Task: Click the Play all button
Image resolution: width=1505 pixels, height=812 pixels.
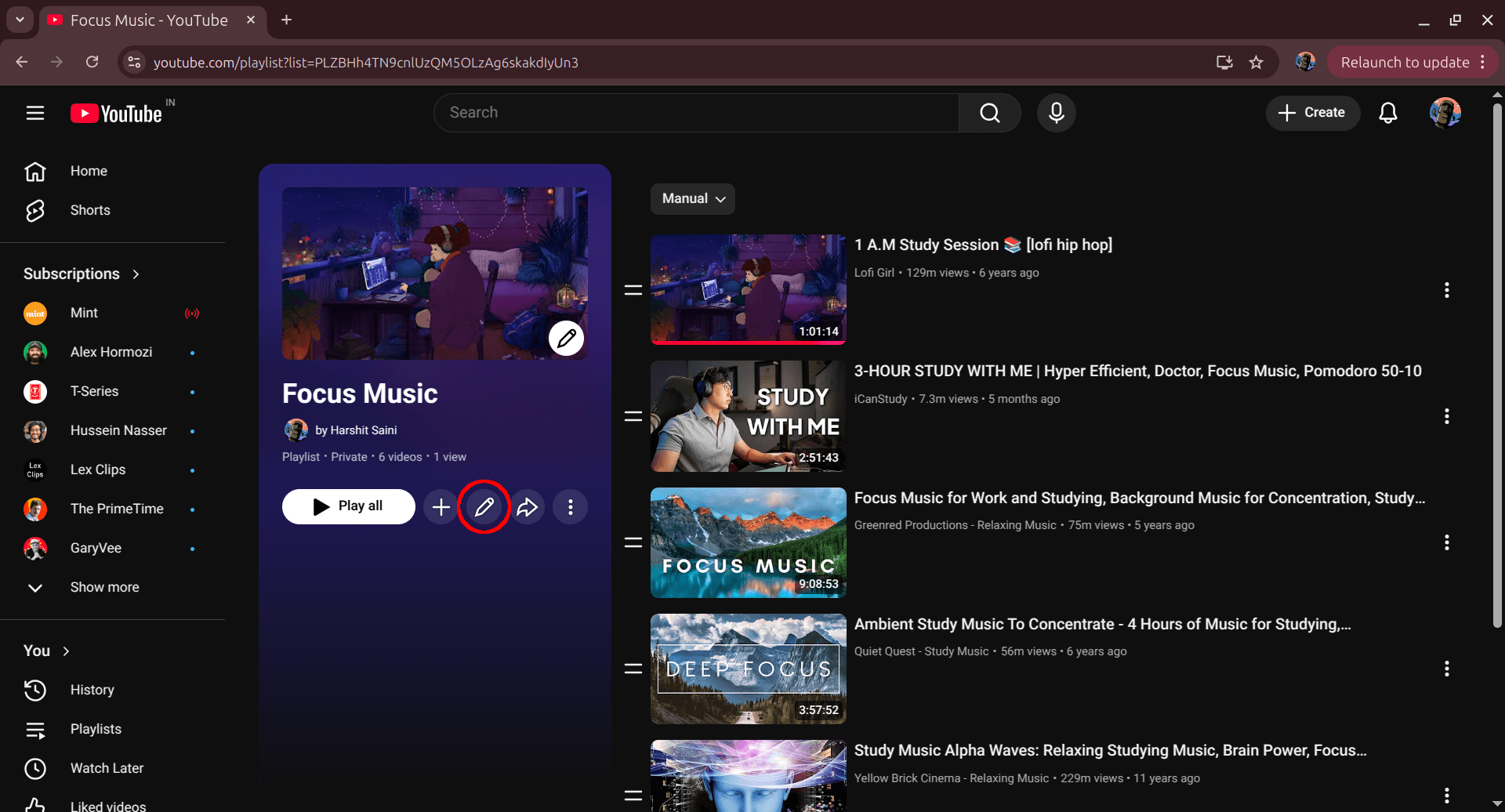Action: 348,506
